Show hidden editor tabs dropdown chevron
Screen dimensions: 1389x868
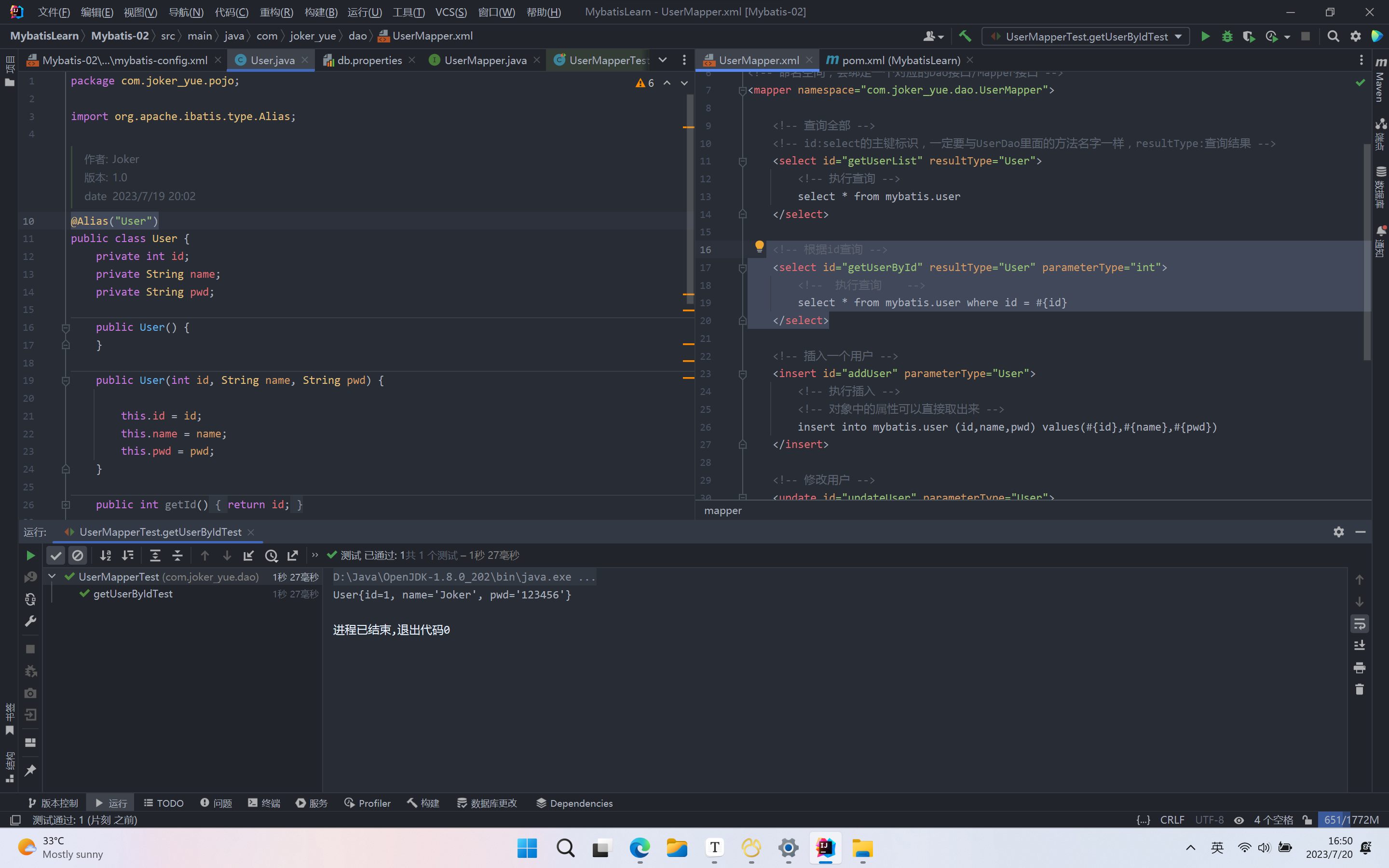pos(662,60)
